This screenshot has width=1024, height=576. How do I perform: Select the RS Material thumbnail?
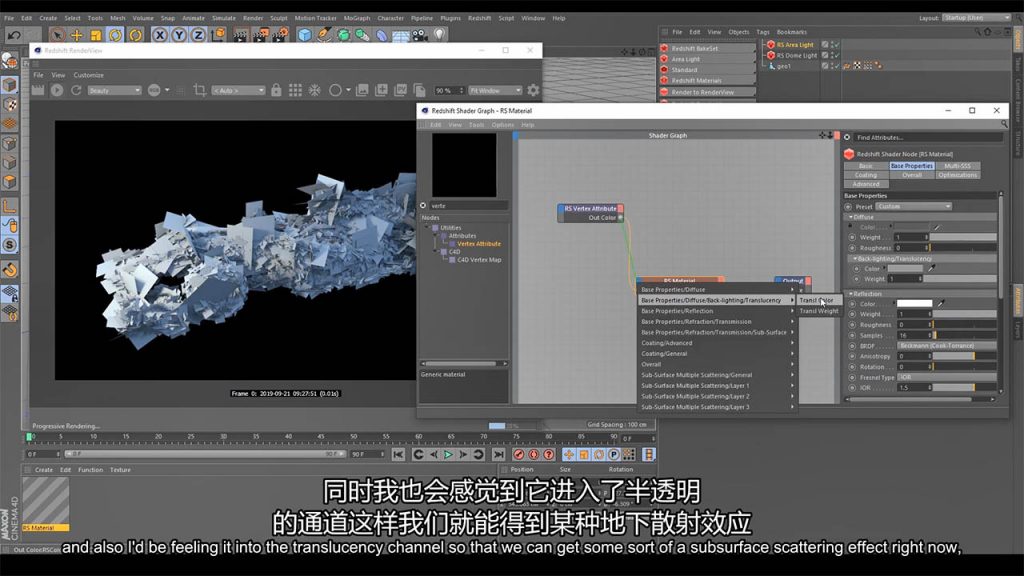pos(45,504)
